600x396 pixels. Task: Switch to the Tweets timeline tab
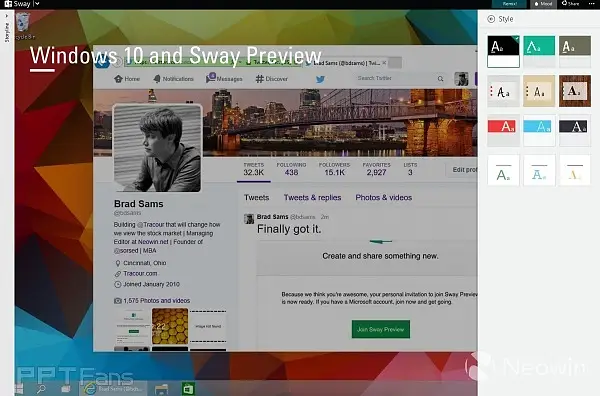pyautogui.click(x=256, y=197)
